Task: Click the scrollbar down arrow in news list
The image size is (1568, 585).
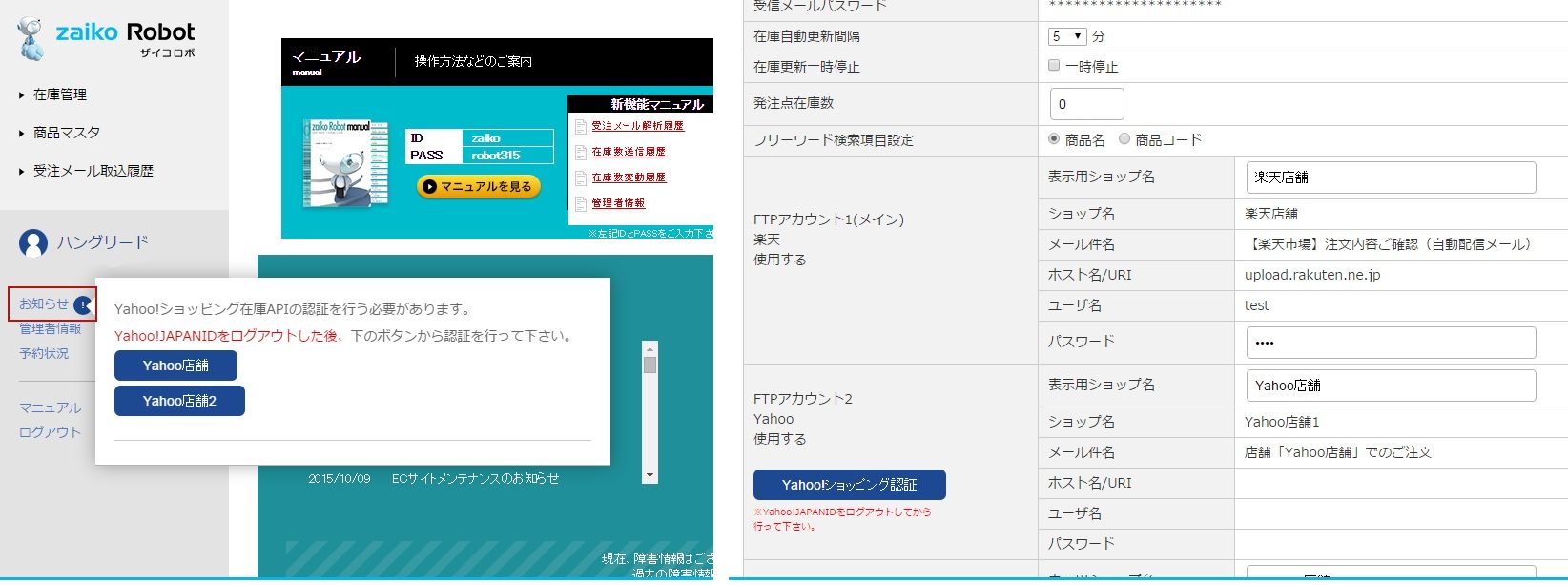Action: pos(650,475)
